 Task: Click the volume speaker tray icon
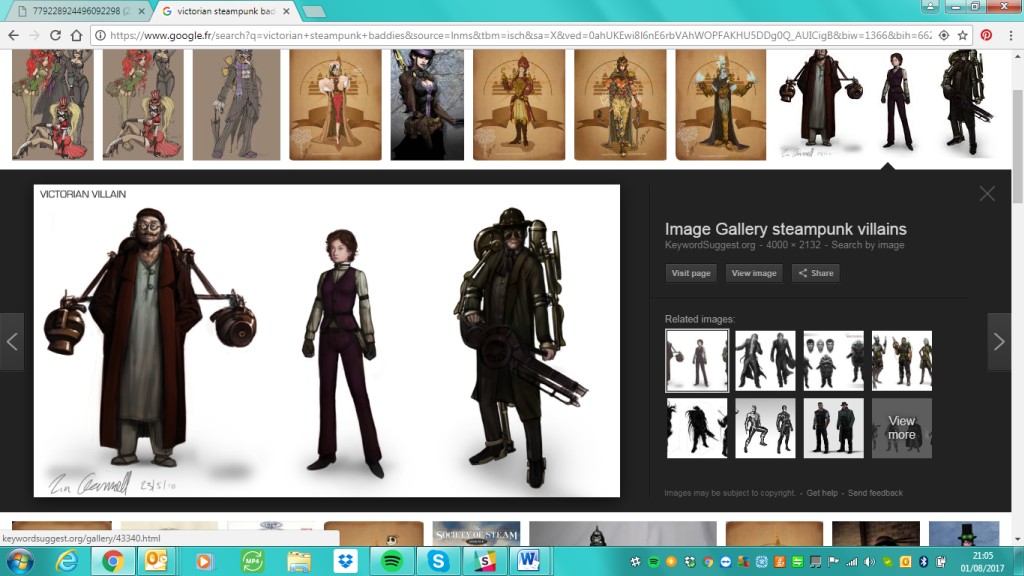(x=869, y=562)
